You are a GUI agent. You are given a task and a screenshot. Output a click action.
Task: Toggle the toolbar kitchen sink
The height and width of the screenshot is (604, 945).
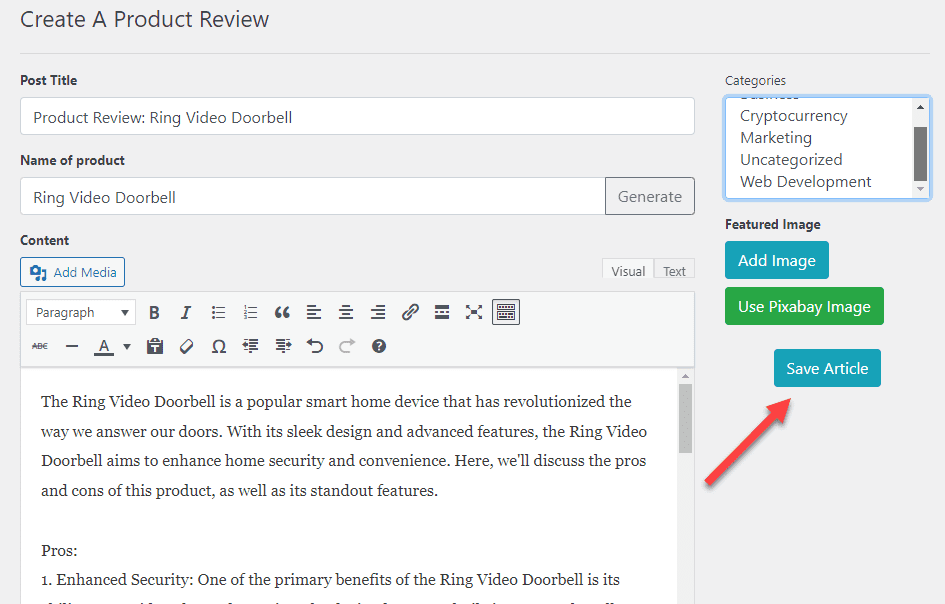point(506,312)
